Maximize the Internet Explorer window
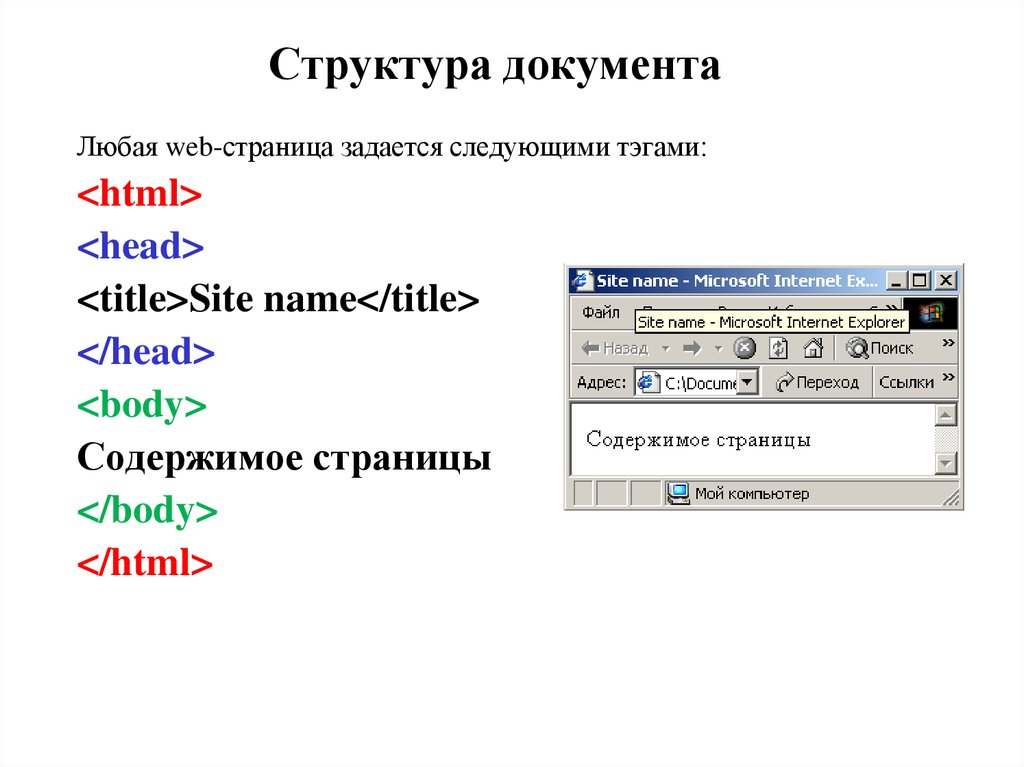The image size is (1024, 767). point(920,281)
